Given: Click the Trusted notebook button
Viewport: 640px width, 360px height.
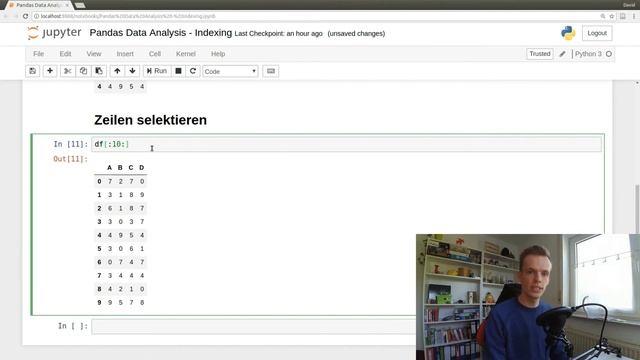Looking at the screenshot, I should pyautogui.click(x=540, y=54).
